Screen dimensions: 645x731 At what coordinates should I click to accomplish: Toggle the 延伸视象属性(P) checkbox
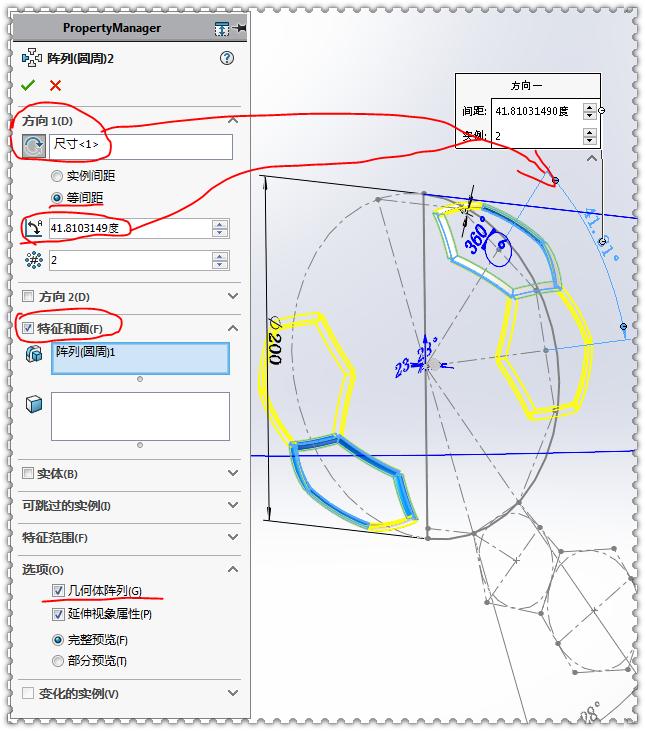coord(58,614)
